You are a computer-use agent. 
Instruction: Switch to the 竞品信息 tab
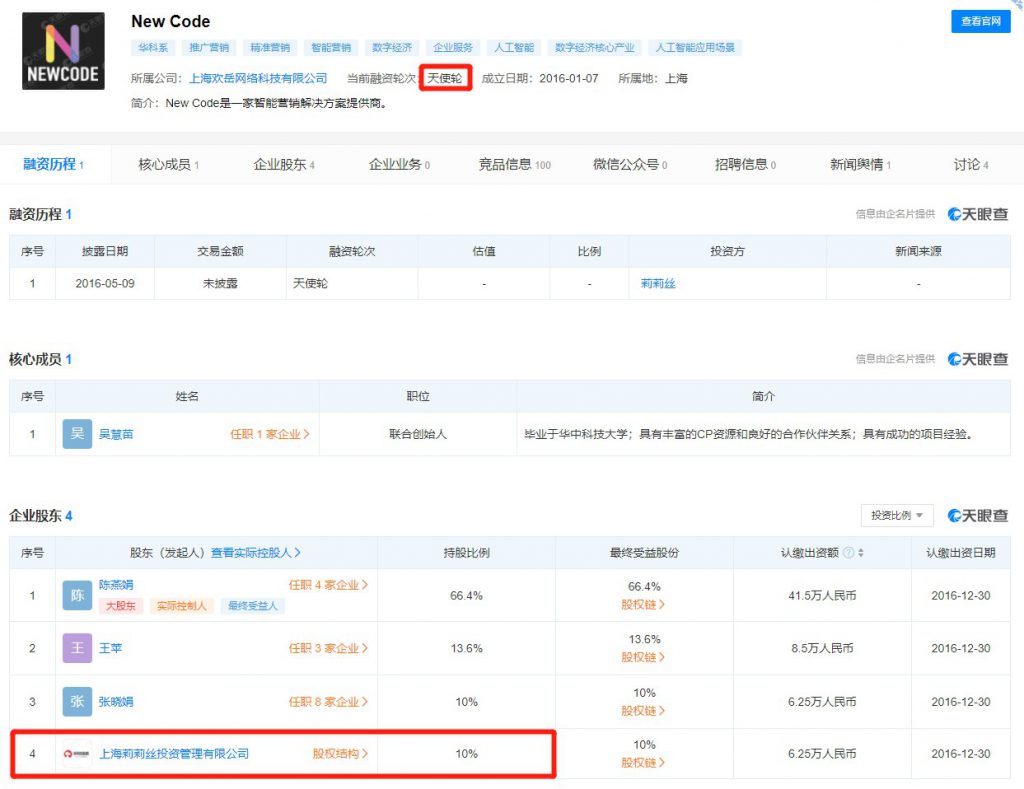[515, 165]
